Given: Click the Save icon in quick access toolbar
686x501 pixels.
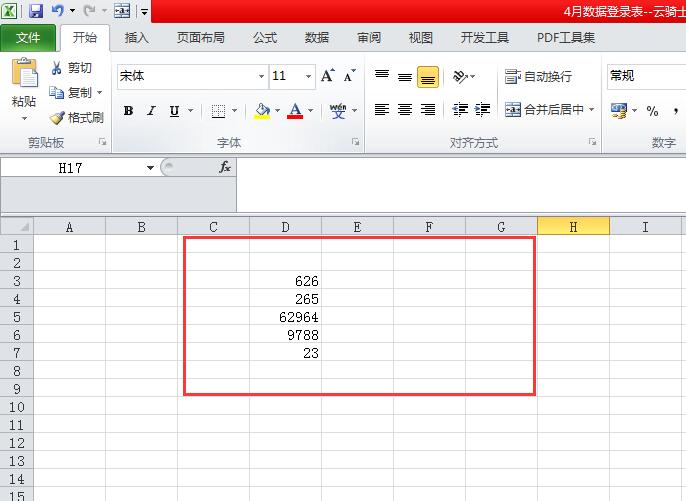Looking at the screenshot, I should [x=36, y=11].
